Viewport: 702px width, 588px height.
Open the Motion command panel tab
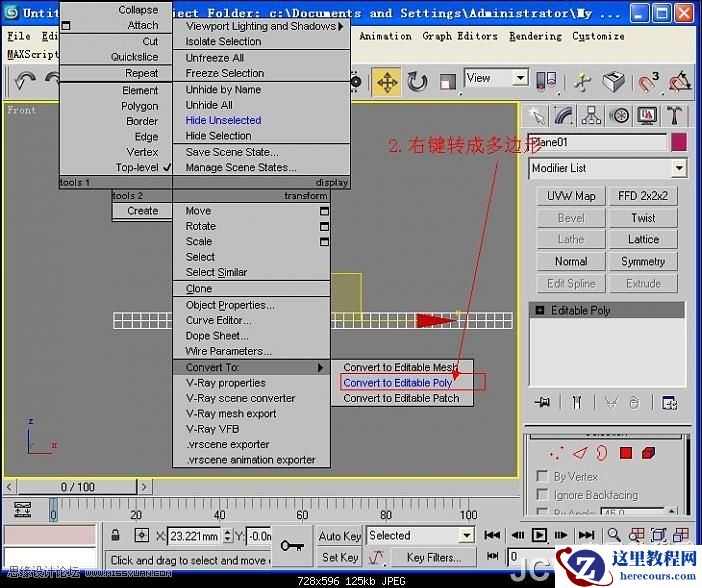[x=620, y=116]
